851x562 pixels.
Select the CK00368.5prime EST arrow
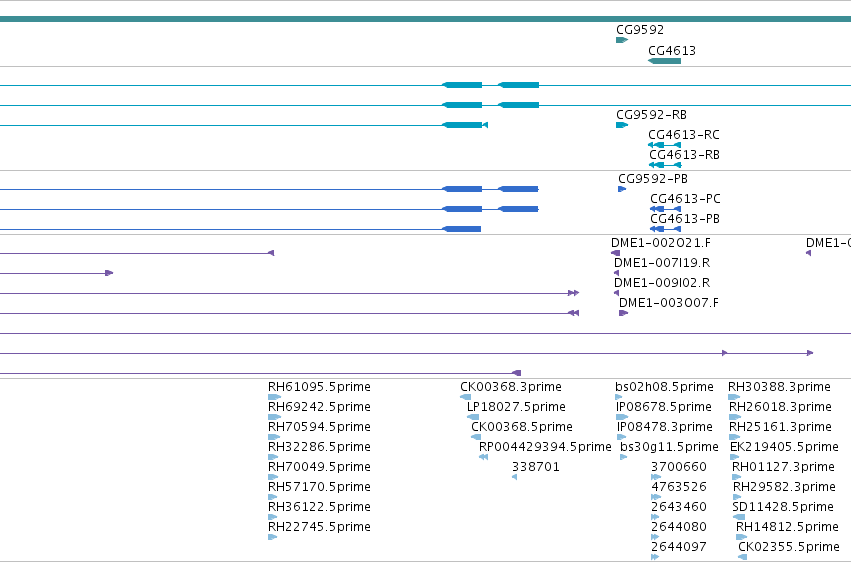coord(476,437)
